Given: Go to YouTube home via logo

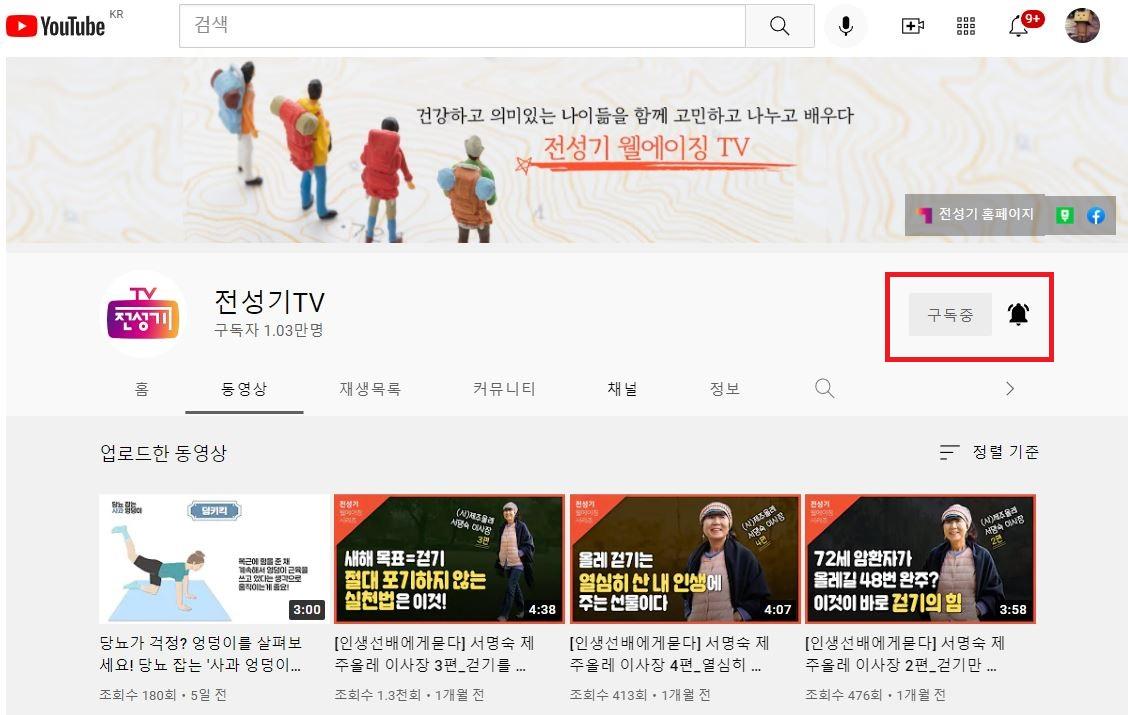Looking at the screenshot, I should 56,26.
